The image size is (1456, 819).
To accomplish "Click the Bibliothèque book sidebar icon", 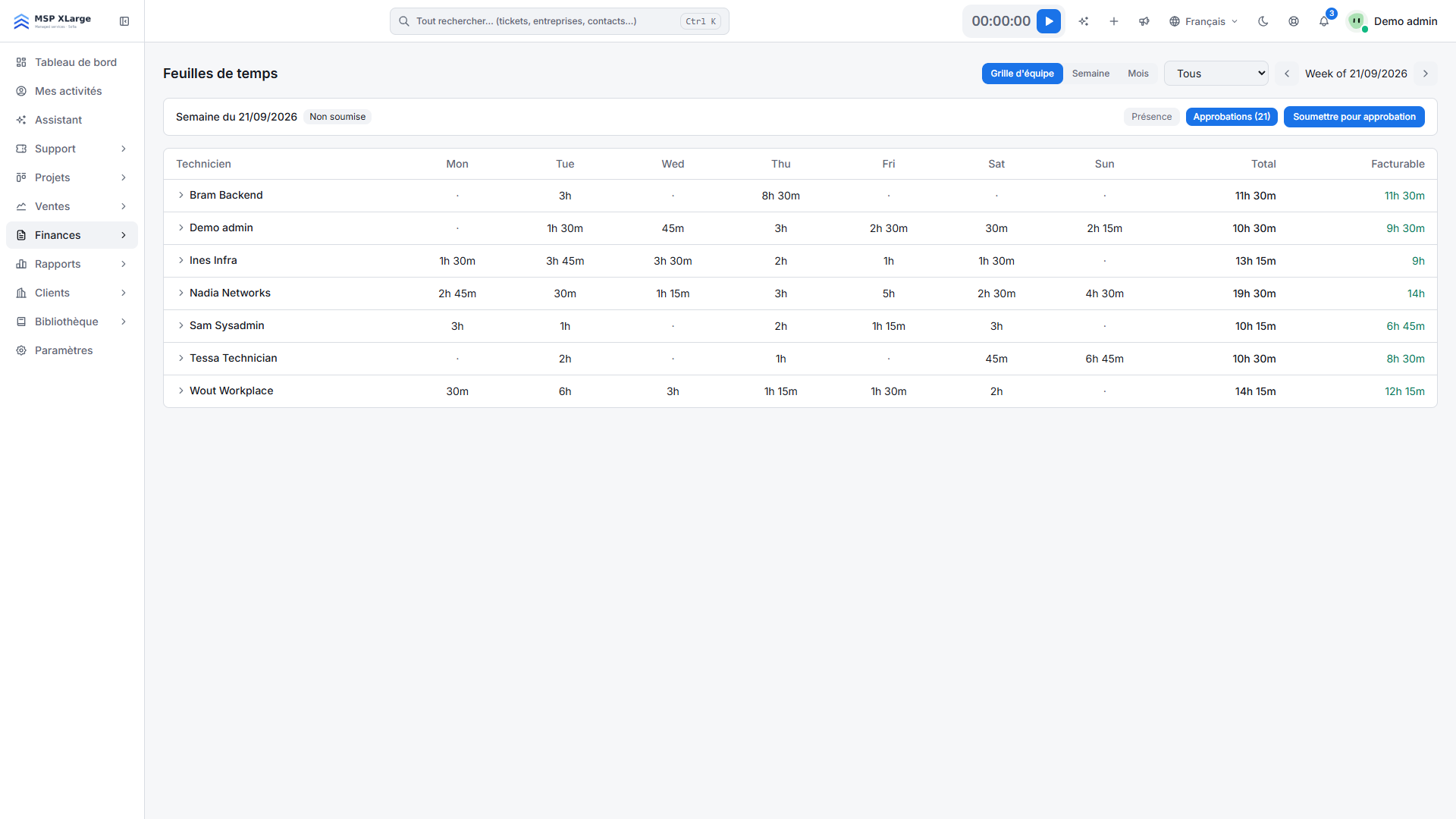I will pos(21,322).
